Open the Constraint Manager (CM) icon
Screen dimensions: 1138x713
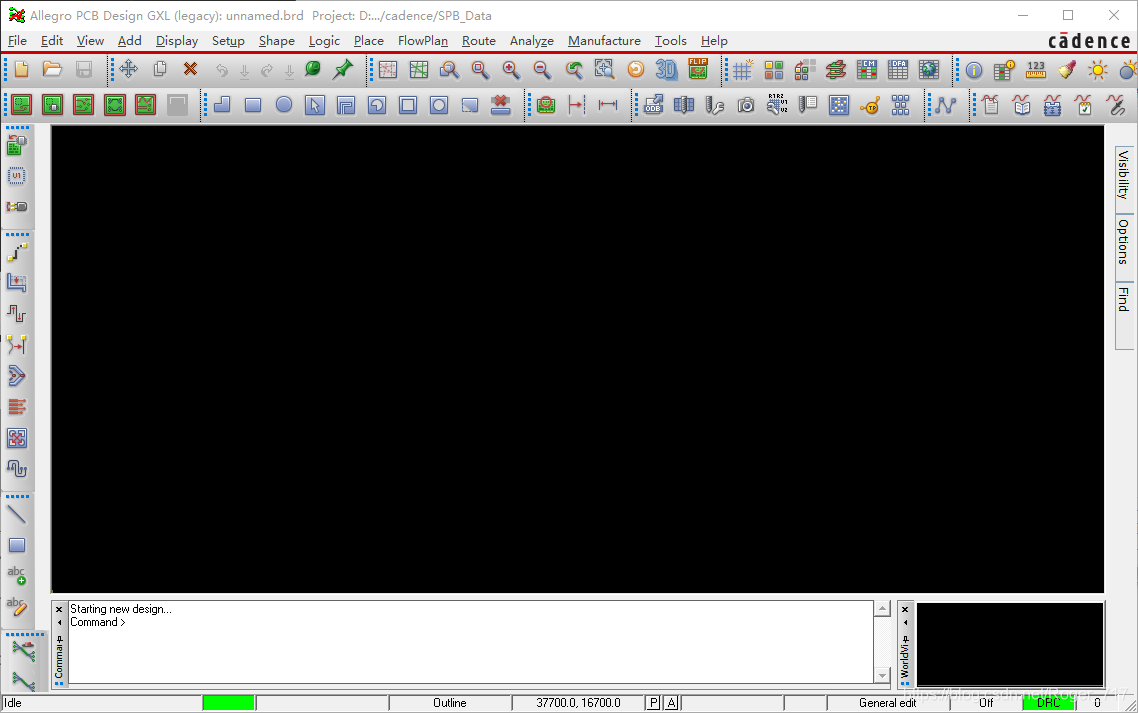(x=866, y=70)
